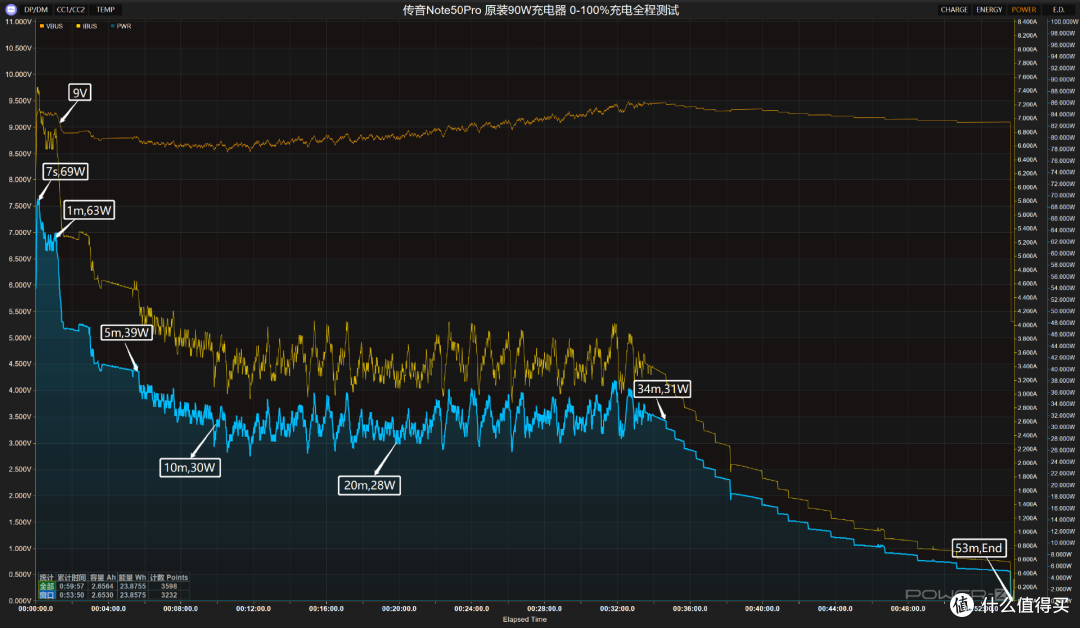Click the blue PWR legend swatch

click(x=113, y=26)
